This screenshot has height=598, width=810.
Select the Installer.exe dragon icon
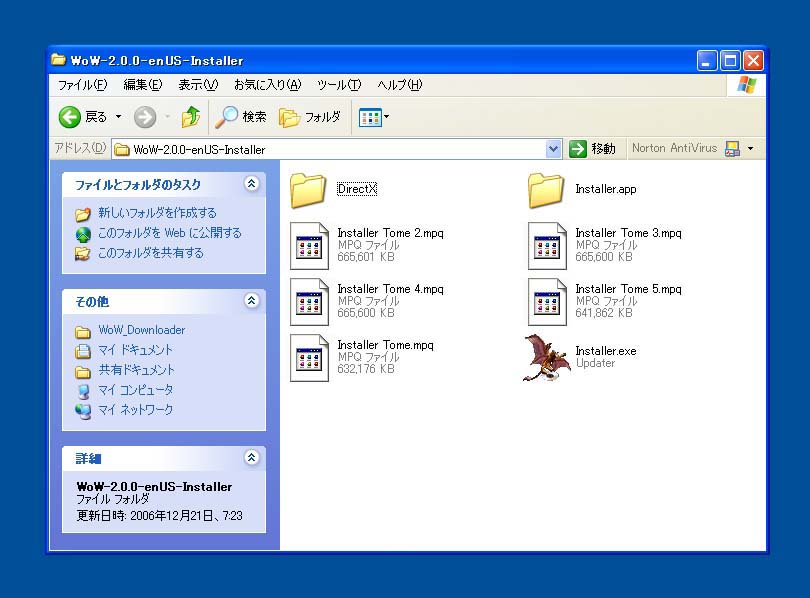tap(547, 357)
